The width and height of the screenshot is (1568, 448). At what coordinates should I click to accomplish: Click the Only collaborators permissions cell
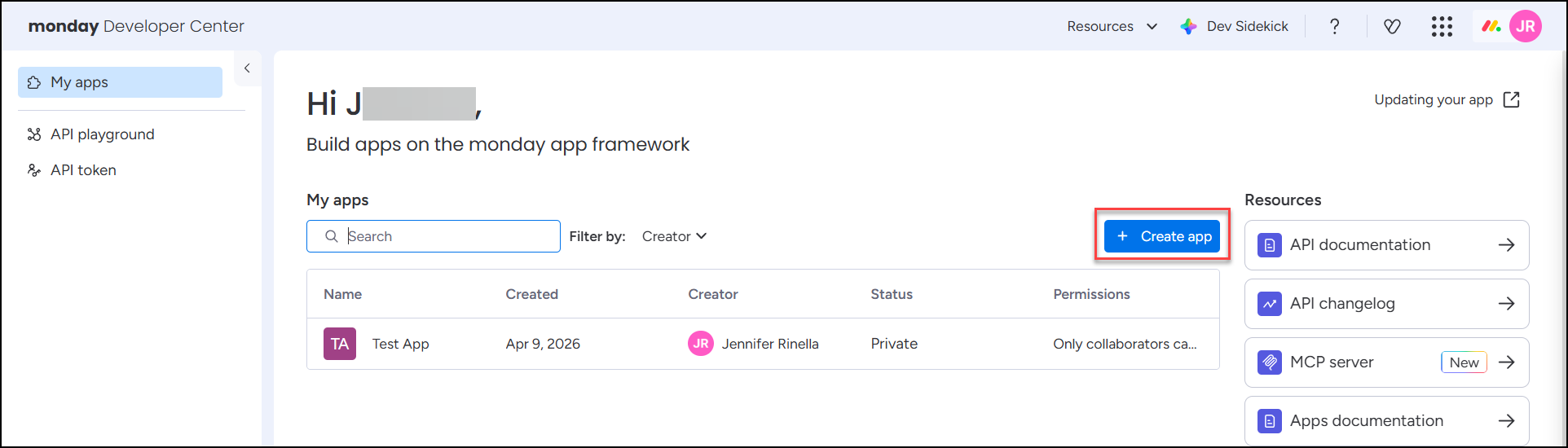1125,344
